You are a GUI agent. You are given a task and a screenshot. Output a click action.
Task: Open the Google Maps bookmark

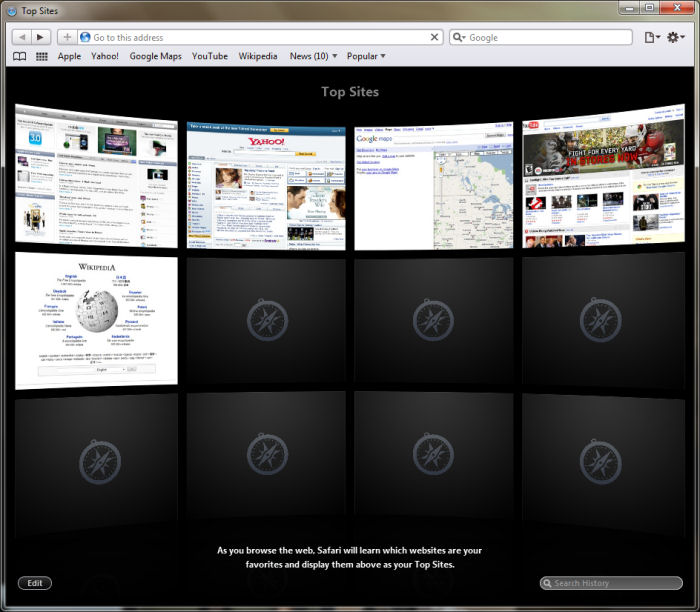pos(155,56)
